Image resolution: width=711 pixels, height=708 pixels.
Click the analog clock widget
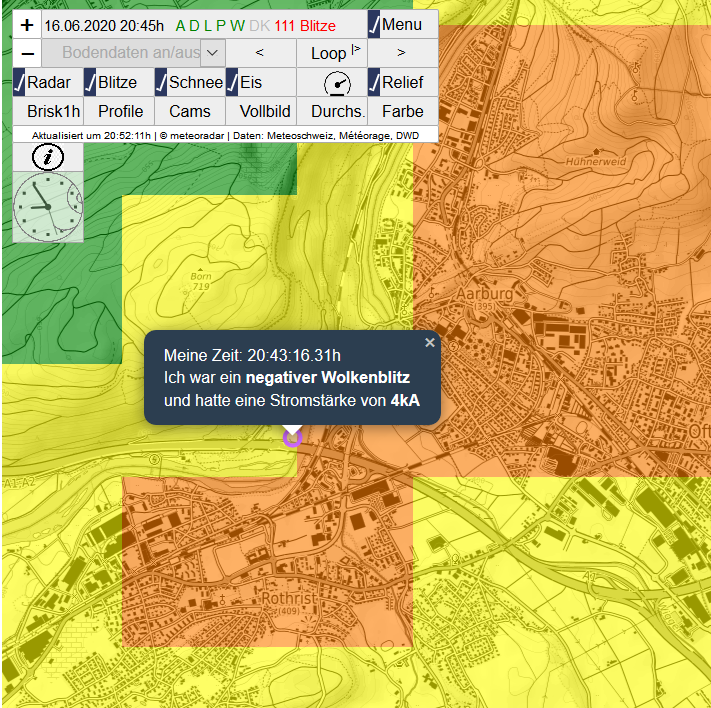(x=48, y=206)
